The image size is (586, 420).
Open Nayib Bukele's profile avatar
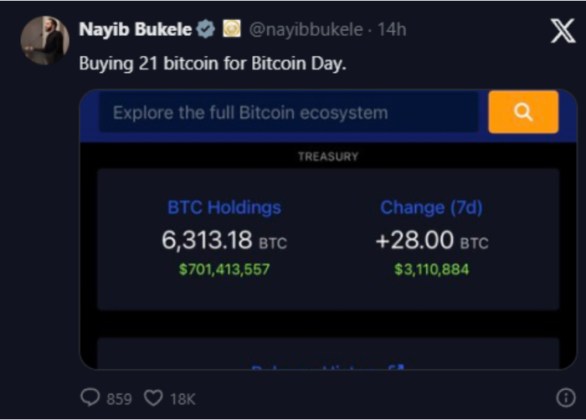(45, 40)
